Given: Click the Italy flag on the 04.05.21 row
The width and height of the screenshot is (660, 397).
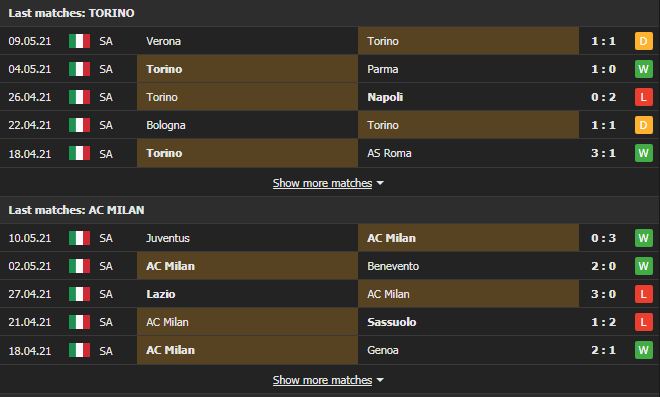Looking at the screenshot, I should click(x=80, y=69).
